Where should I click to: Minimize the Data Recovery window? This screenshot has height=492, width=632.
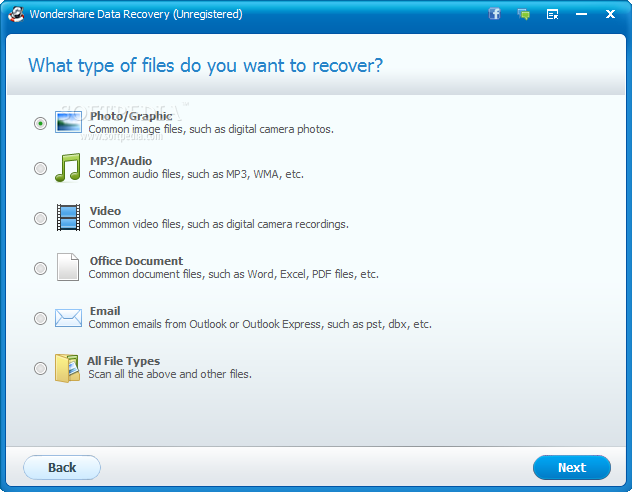tap(581, 15)
